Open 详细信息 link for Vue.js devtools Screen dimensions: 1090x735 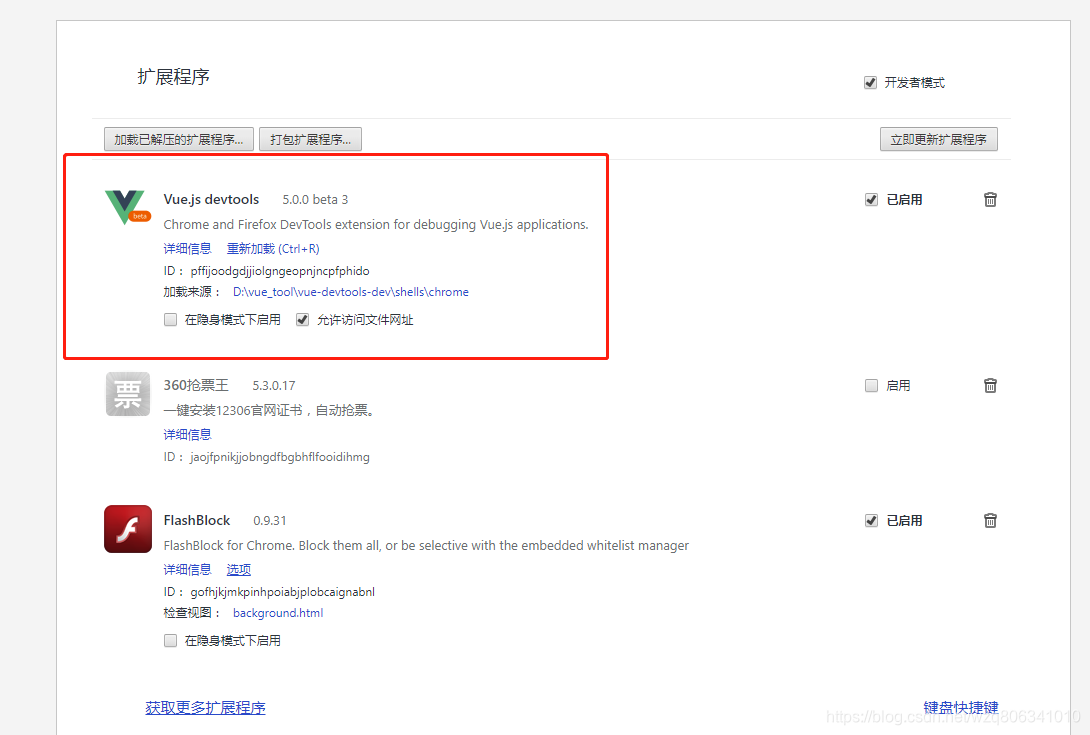coord(187,249)
